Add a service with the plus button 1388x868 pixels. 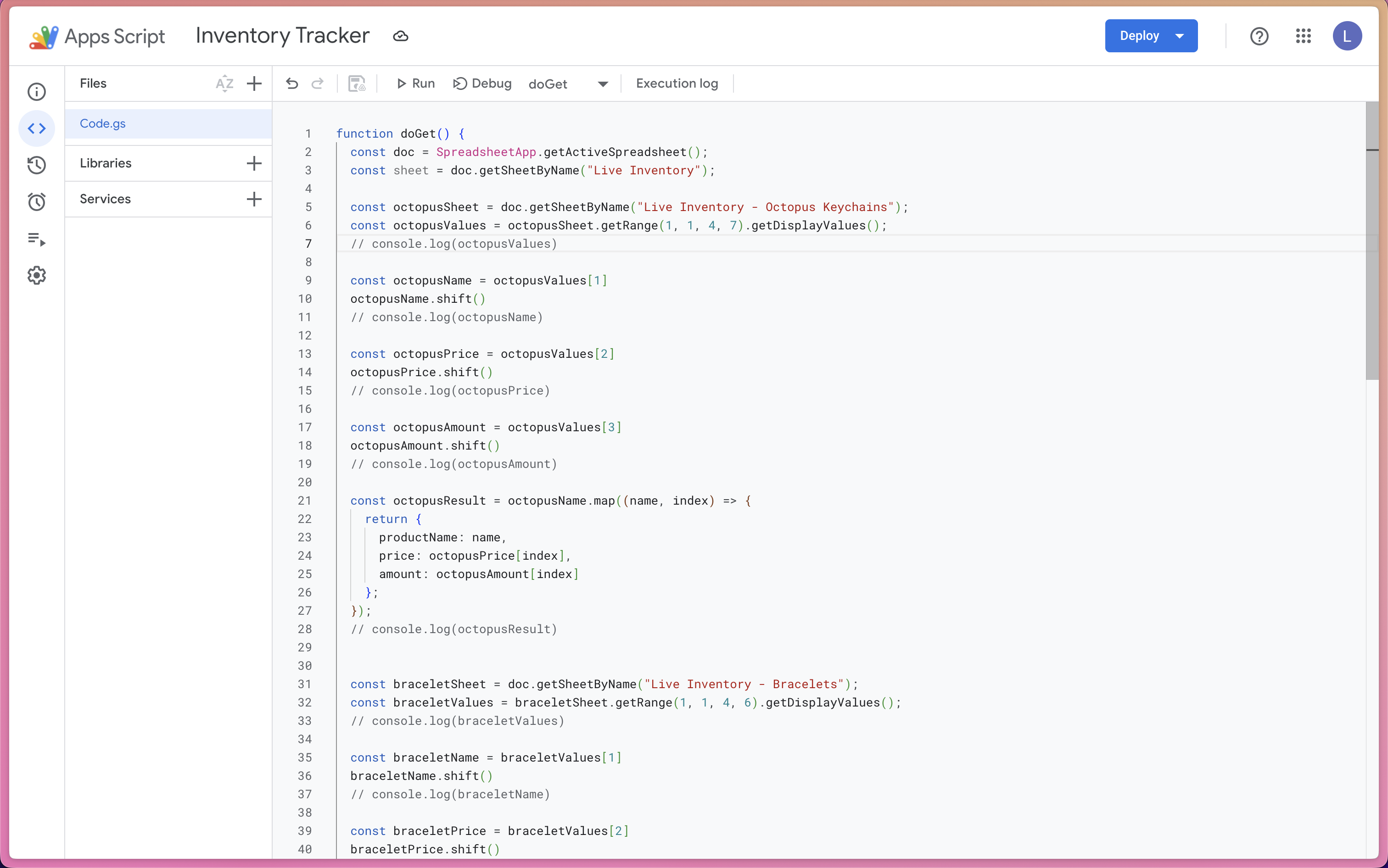254,199
